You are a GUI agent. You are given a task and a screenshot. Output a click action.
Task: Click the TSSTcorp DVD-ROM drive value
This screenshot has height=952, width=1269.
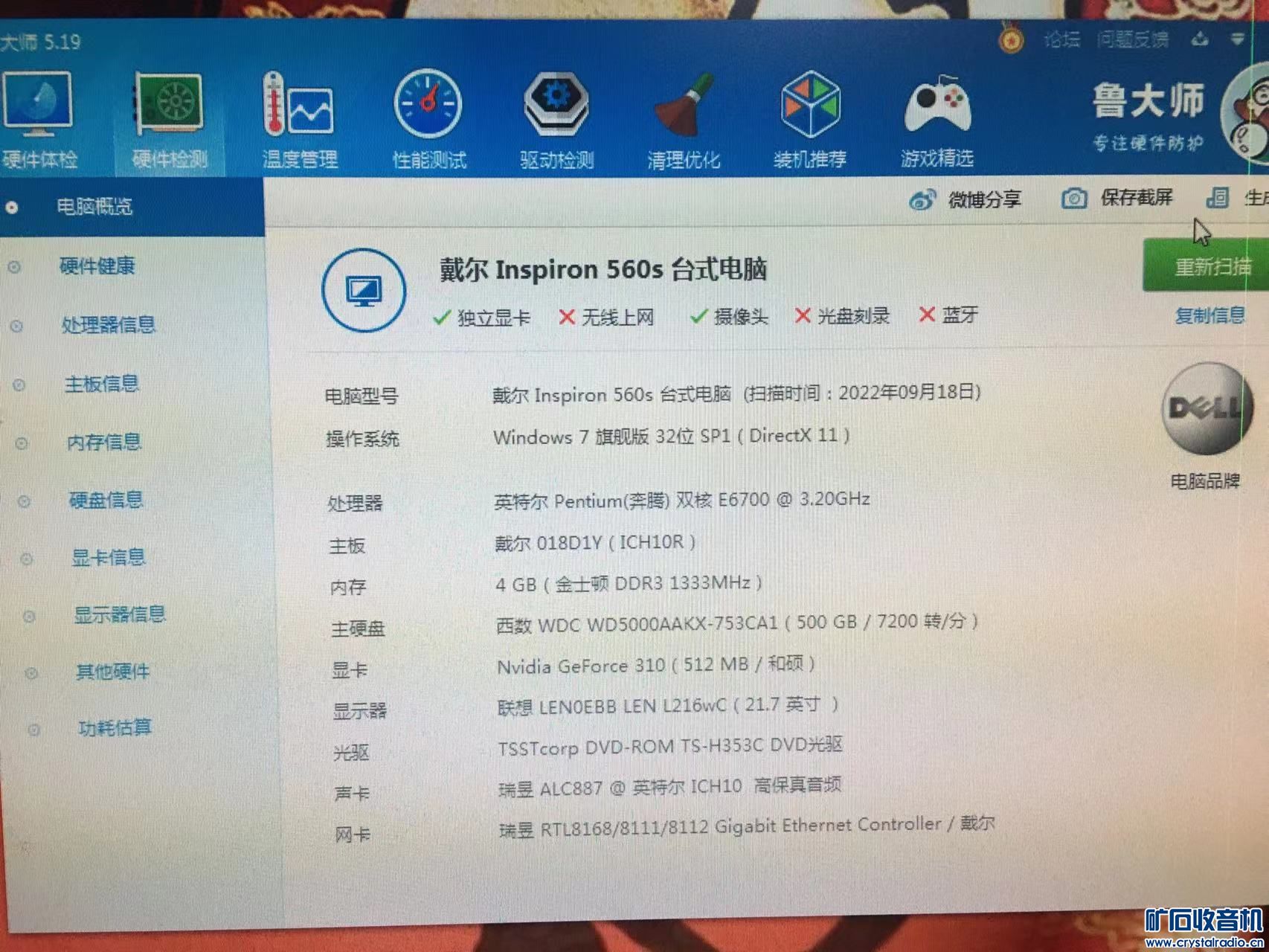670,746
